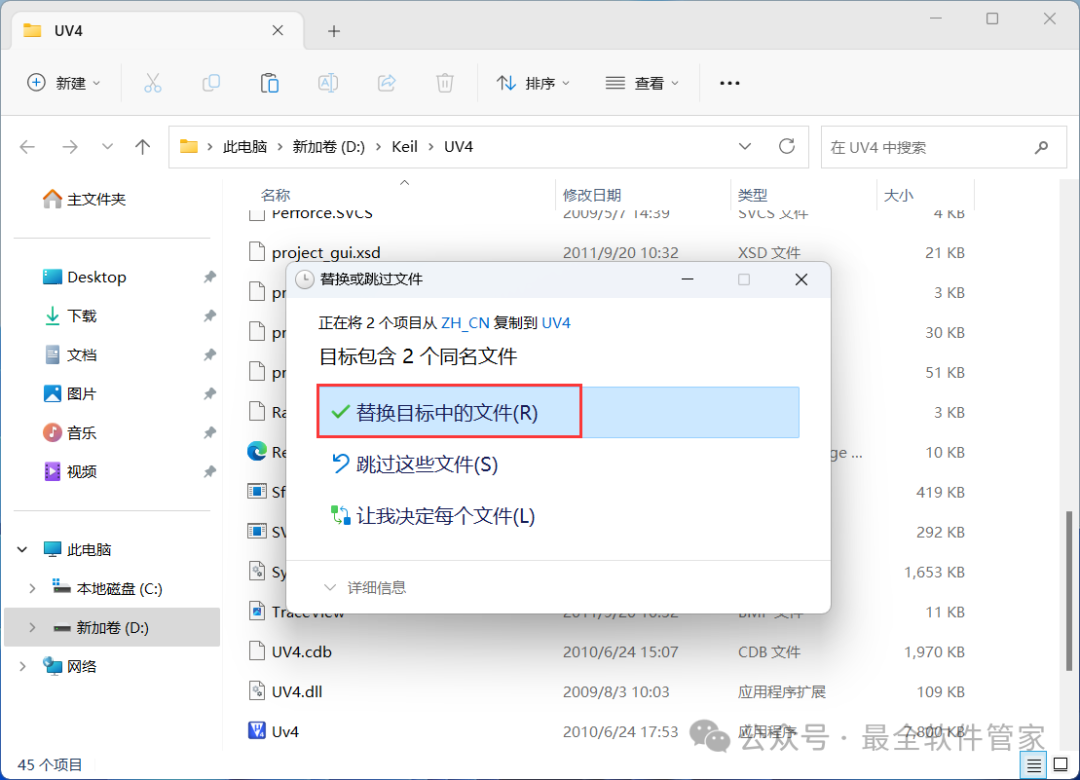This screenshot has height=780, width=1080.
Task: Choose 替换目标中的文件 in the dialog
Action: pos(447,411)
